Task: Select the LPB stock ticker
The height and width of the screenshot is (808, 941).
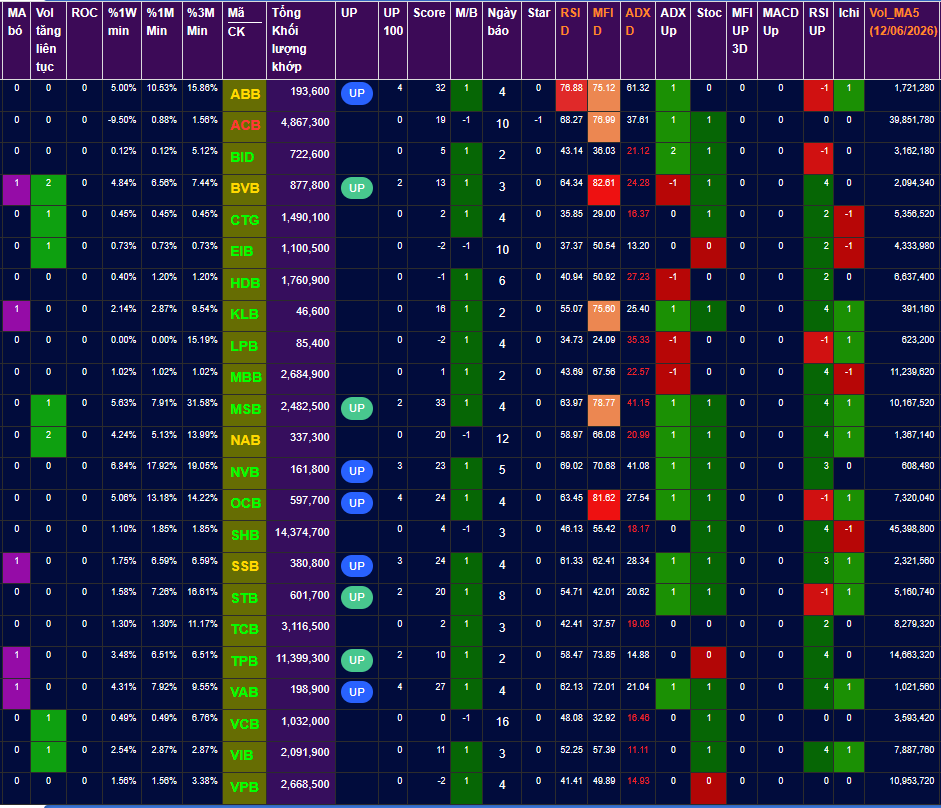Action: click(x=244, y=346)
